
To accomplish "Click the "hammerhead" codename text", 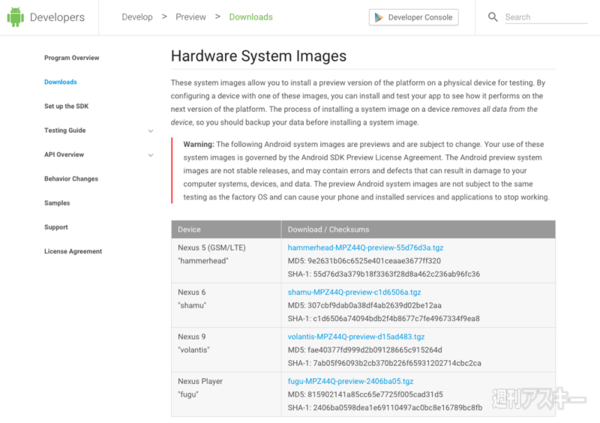I will click(x=203, y=261).
